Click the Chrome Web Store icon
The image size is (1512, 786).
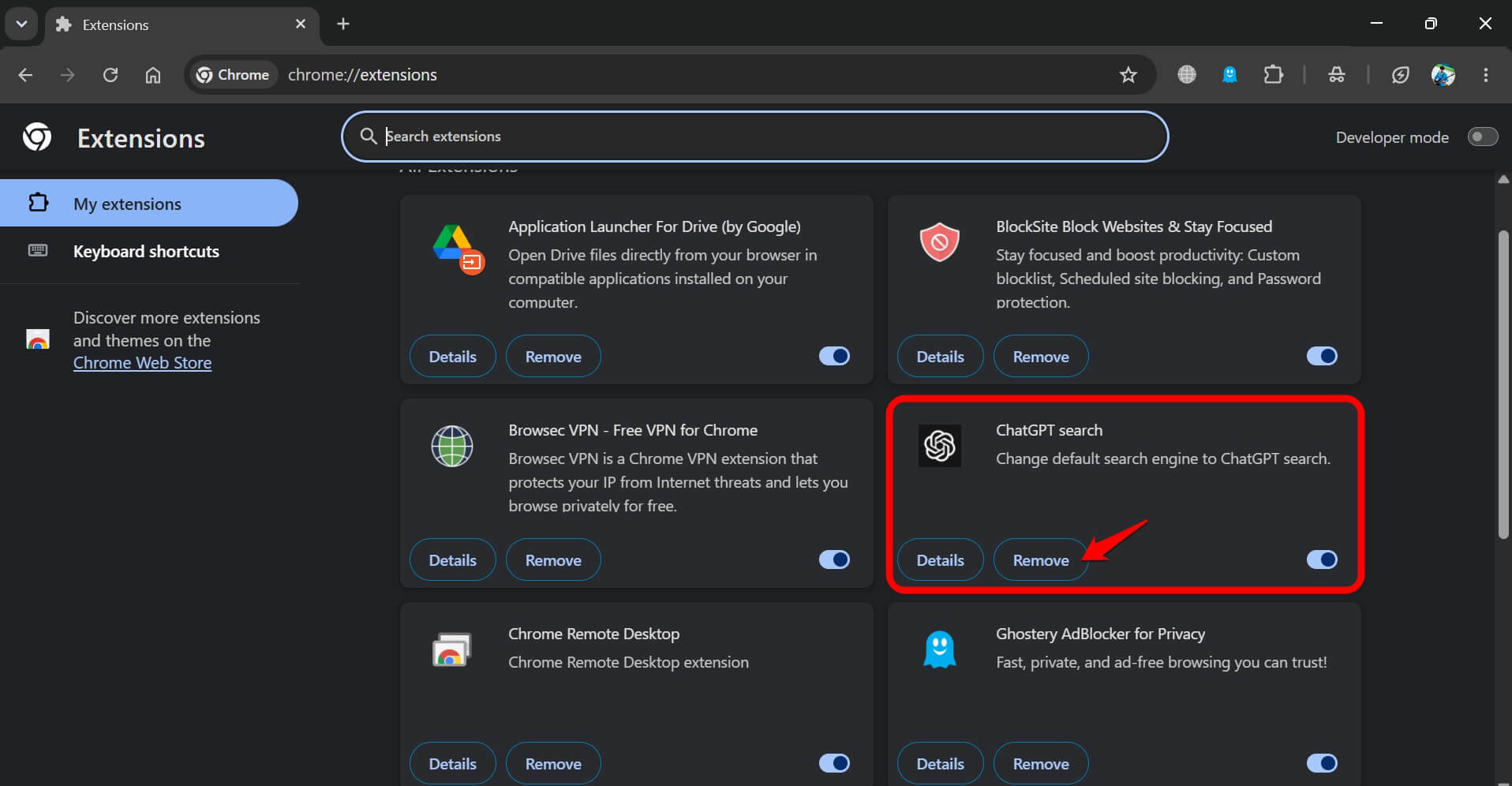38,340
